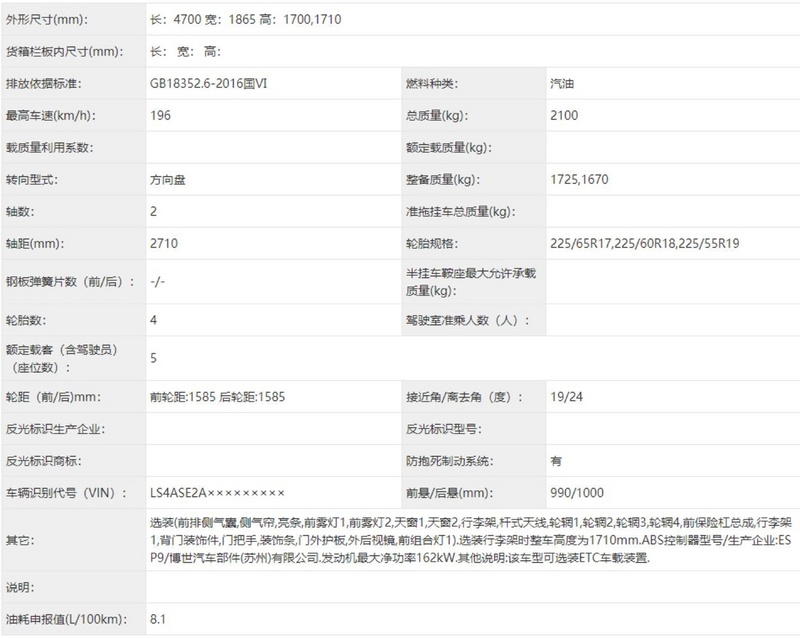The height and width of the screenshot is (638, 800).
Task: Click track value 前轮距:1585 后轮距:1585
Action: pyautogui.click(x=217, y=397)
